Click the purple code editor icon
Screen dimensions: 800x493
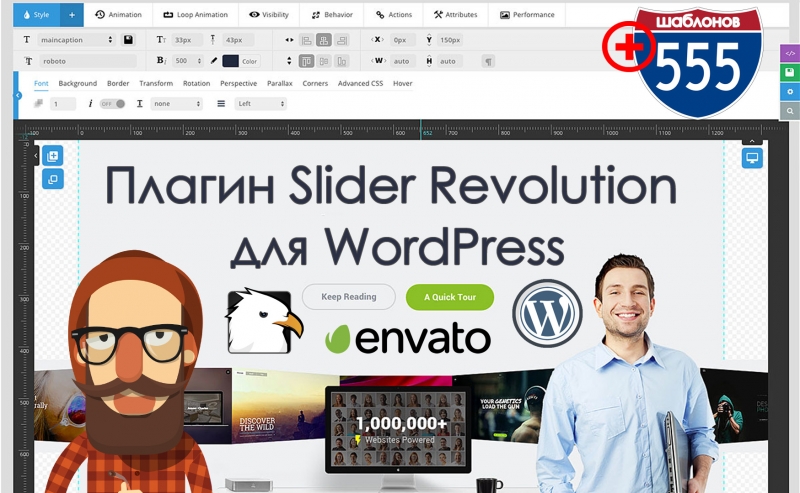coord(790,53)
